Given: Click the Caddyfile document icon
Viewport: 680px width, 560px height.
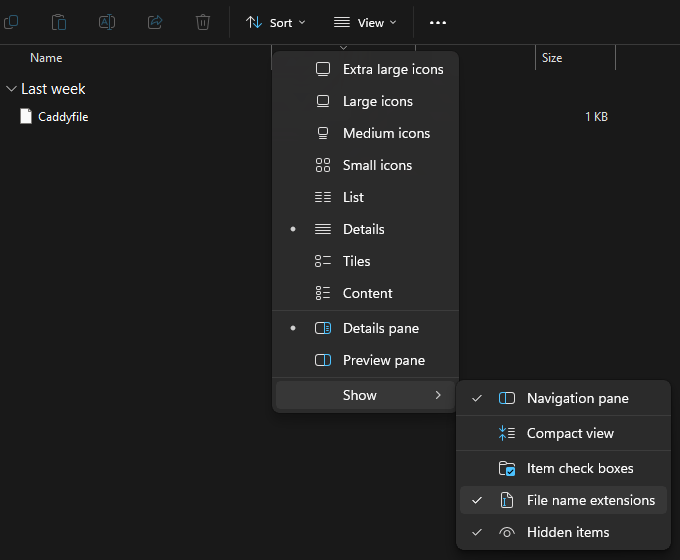Looking at the screenshot, I should tap(26, 116).
